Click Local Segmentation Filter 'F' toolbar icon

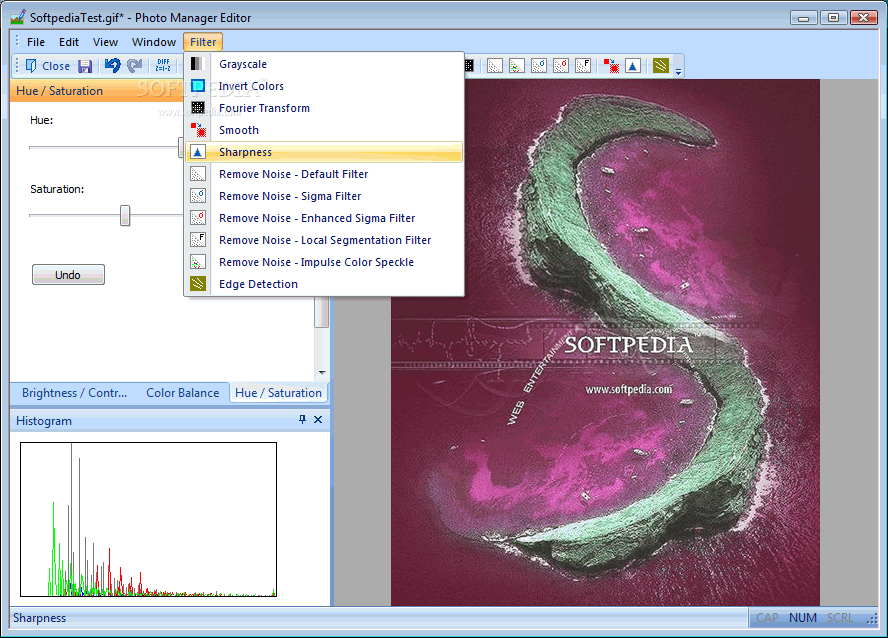pos(583,66)
